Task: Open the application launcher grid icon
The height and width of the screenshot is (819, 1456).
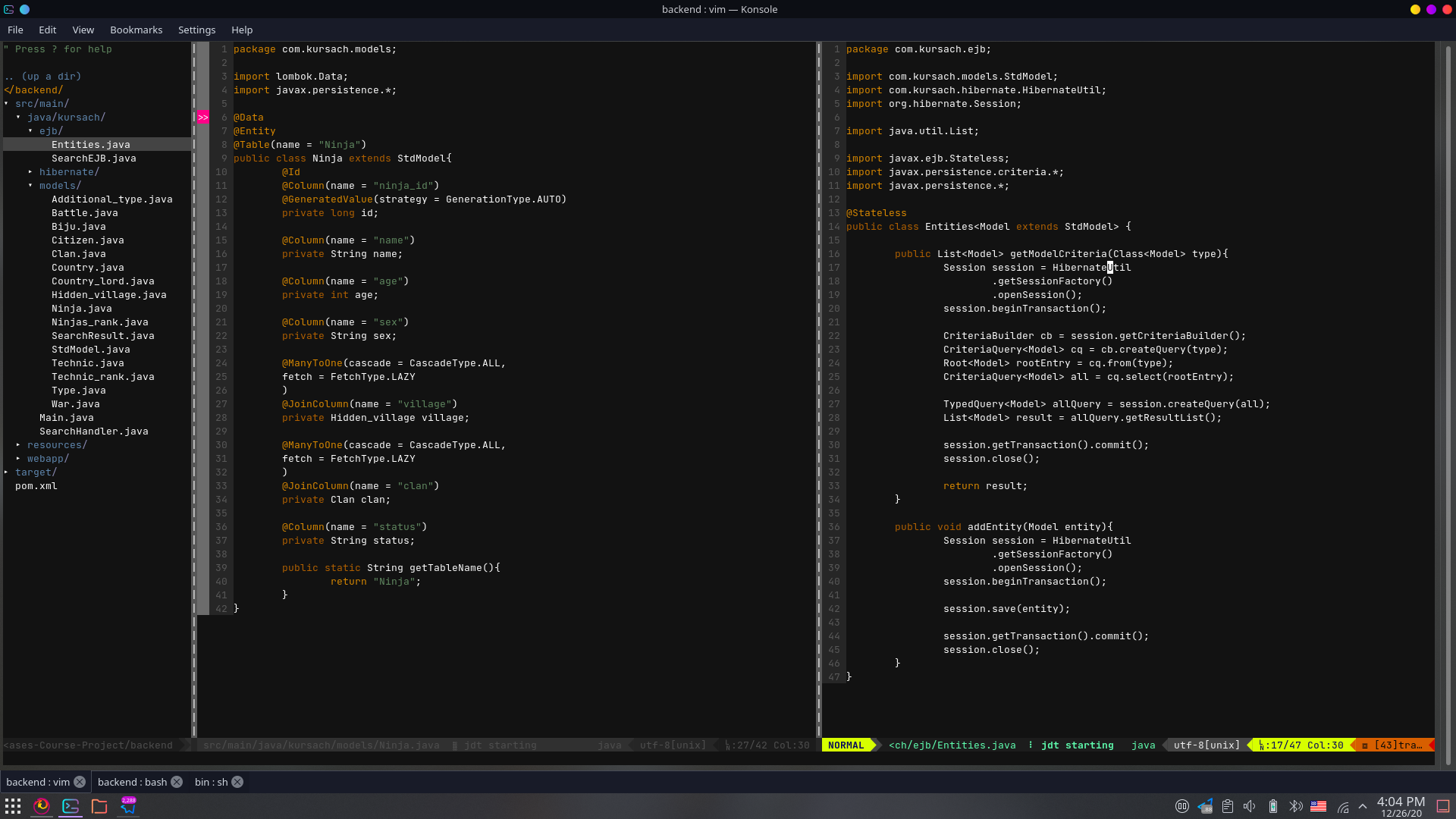Action: [x=13, y=806]
